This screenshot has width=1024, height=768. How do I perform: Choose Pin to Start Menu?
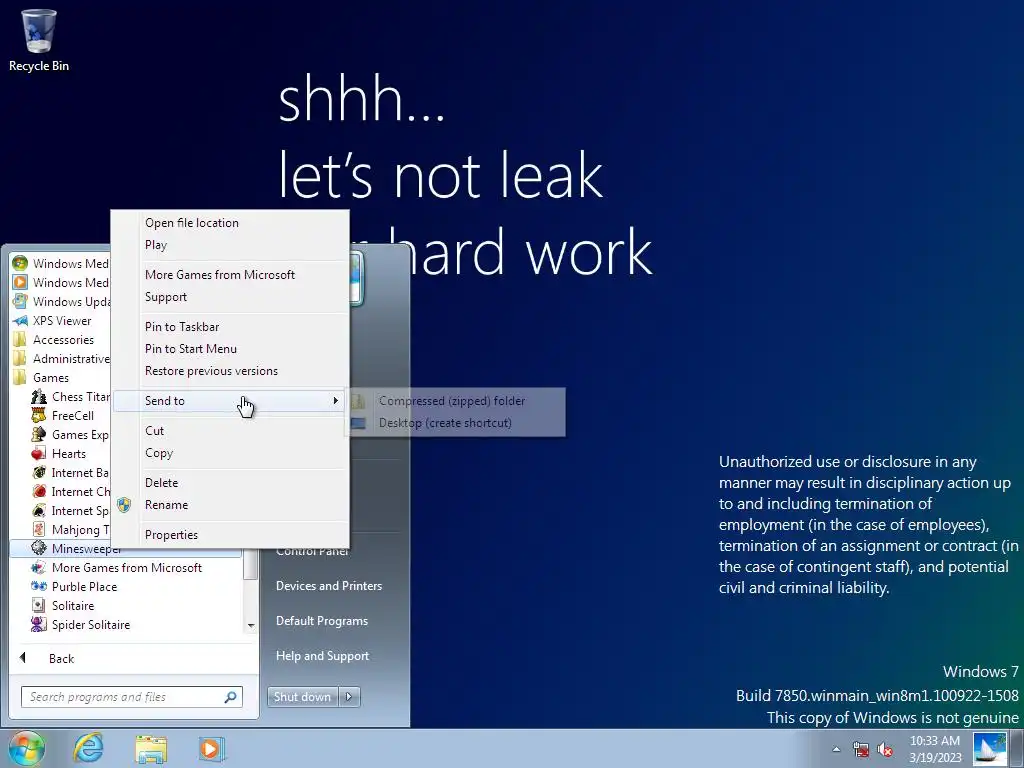click(191, 349)
